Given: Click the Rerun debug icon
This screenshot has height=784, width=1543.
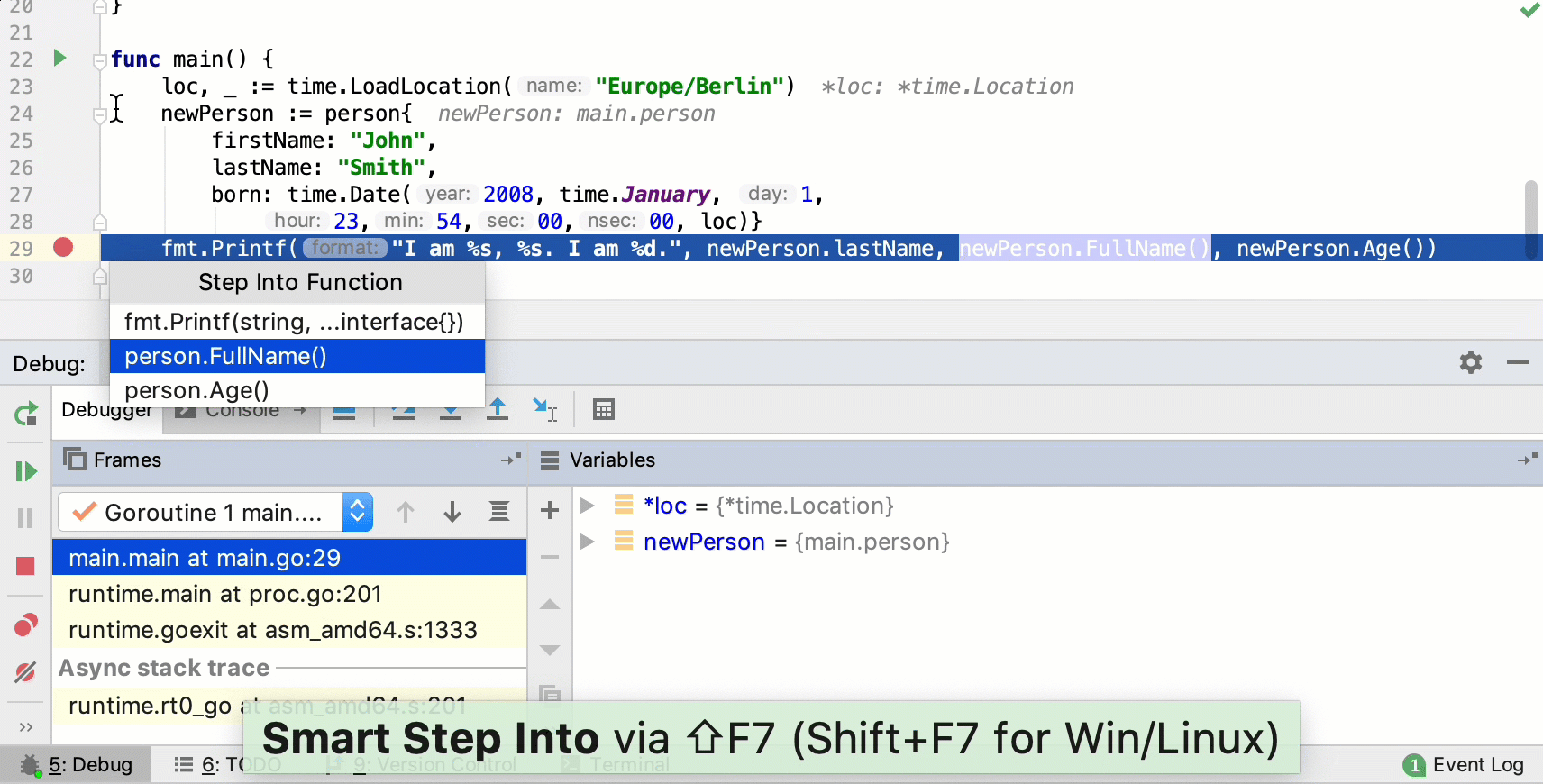Looking at the screenshot, I should [26, 414].
